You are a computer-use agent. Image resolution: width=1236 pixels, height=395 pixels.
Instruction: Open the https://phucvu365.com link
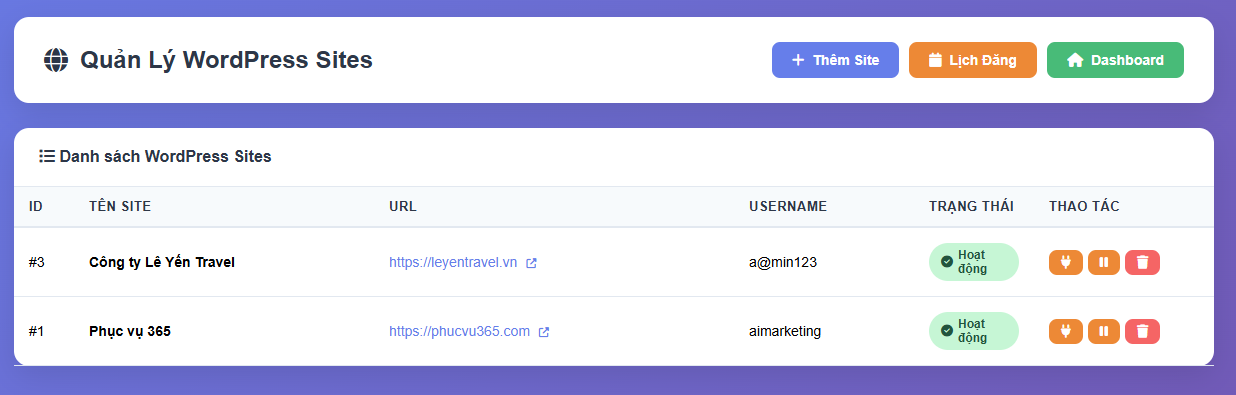459,331
